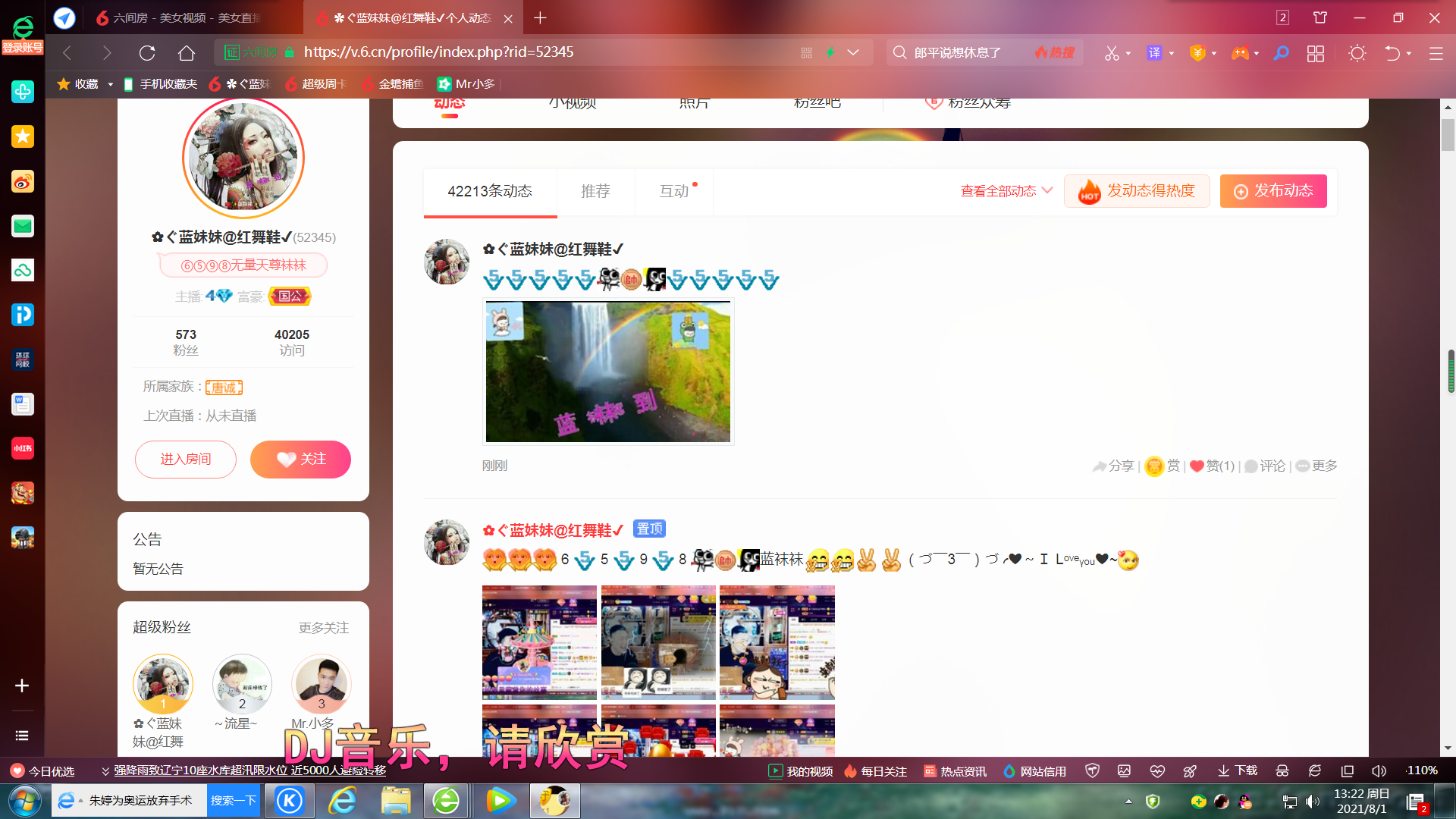Image resolution: width=1456 pixels, height=819 pixels.
Task: Click the mute icon in browser status bar
Action: click(1379, 770)
